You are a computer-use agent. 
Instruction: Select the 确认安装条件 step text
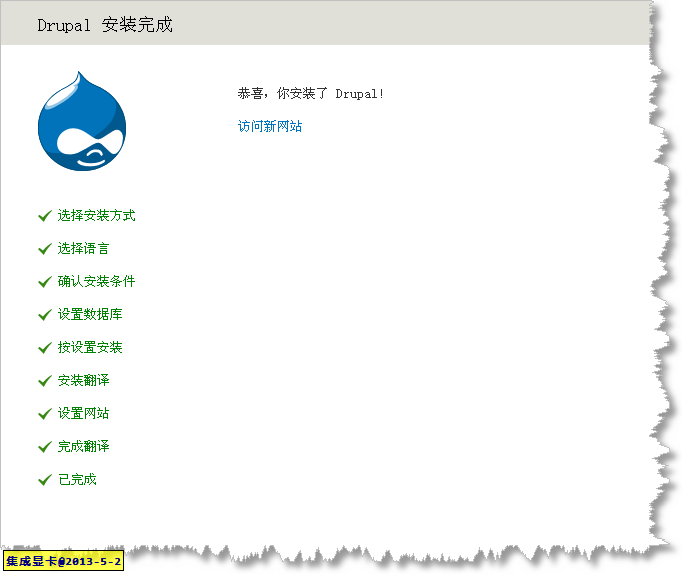click(x=97, y=281)
